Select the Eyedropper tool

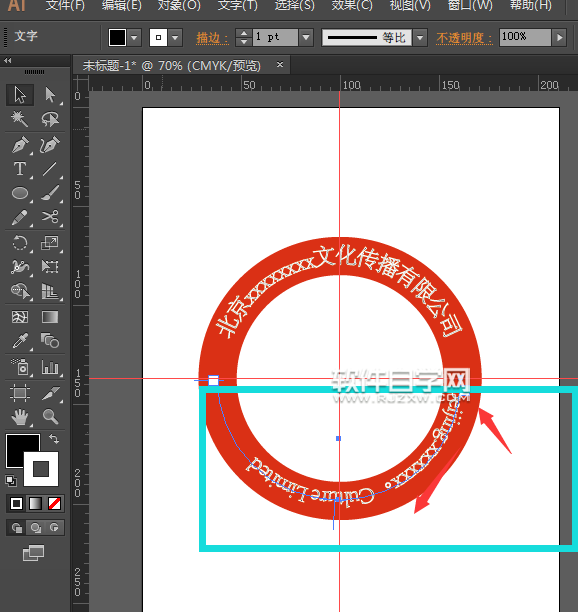tap(20, 341)
